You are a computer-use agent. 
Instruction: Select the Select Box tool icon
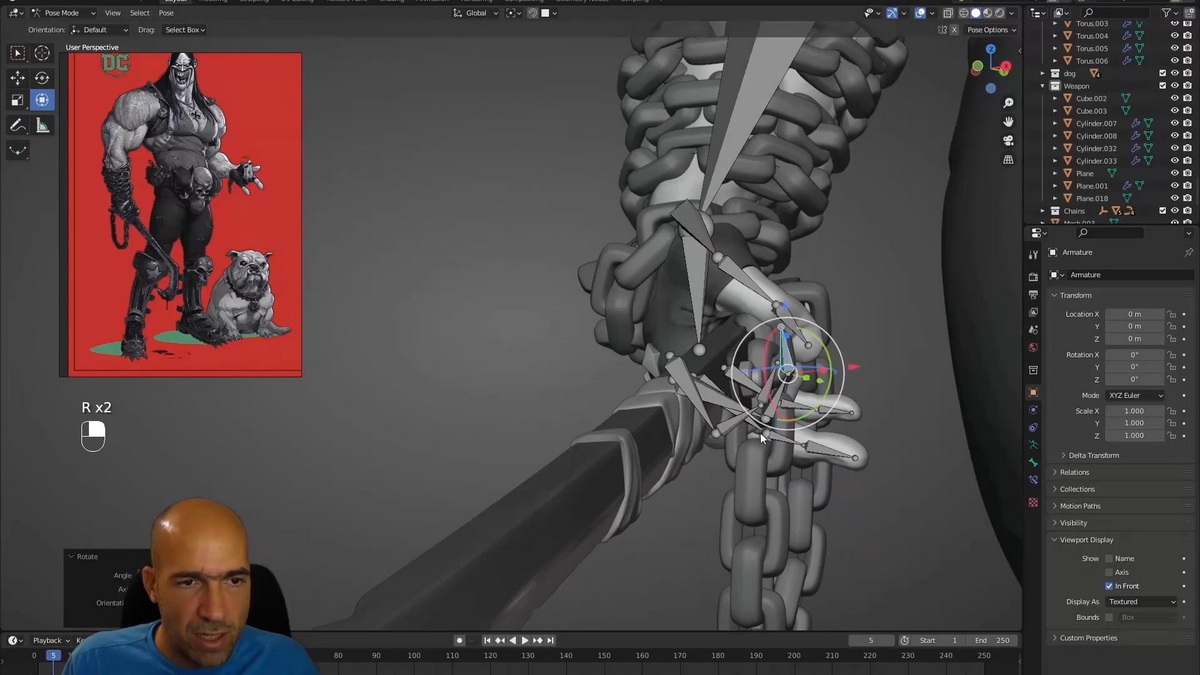click(18, 53)
